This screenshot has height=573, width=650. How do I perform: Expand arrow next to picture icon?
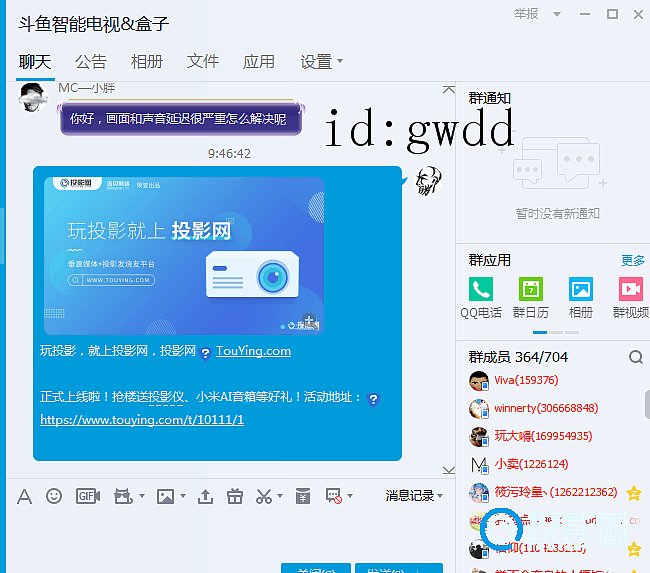[x=182, y=495]
